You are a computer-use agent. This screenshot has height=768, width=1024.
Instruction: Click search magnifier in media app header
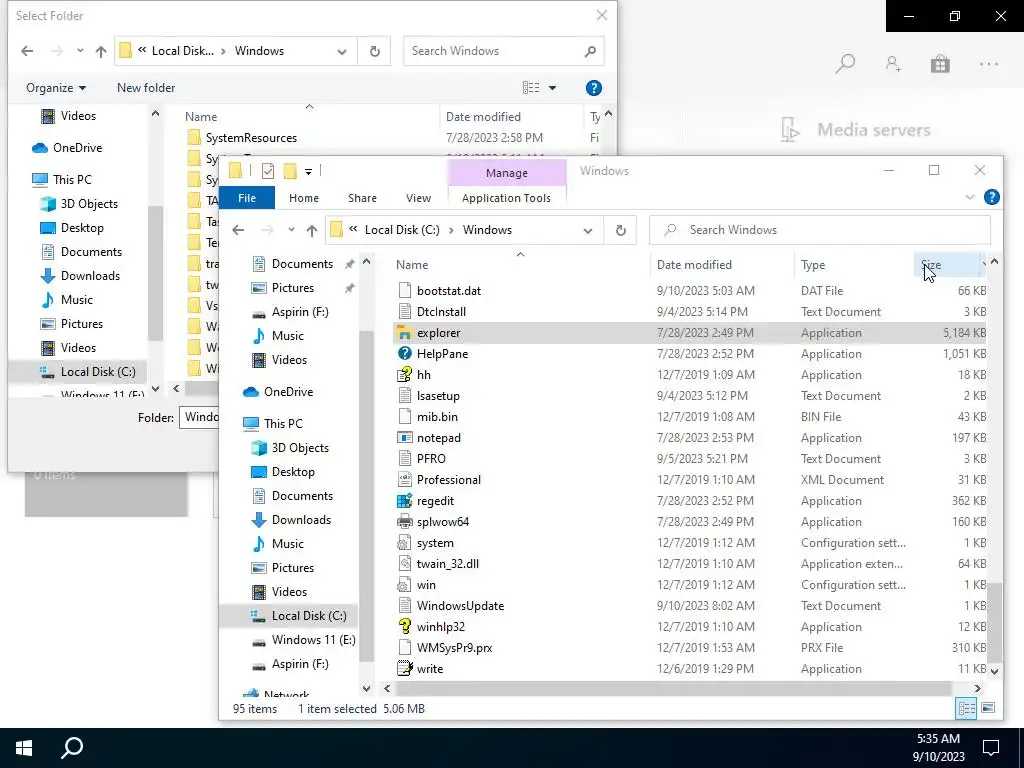(x=845, y=64)
